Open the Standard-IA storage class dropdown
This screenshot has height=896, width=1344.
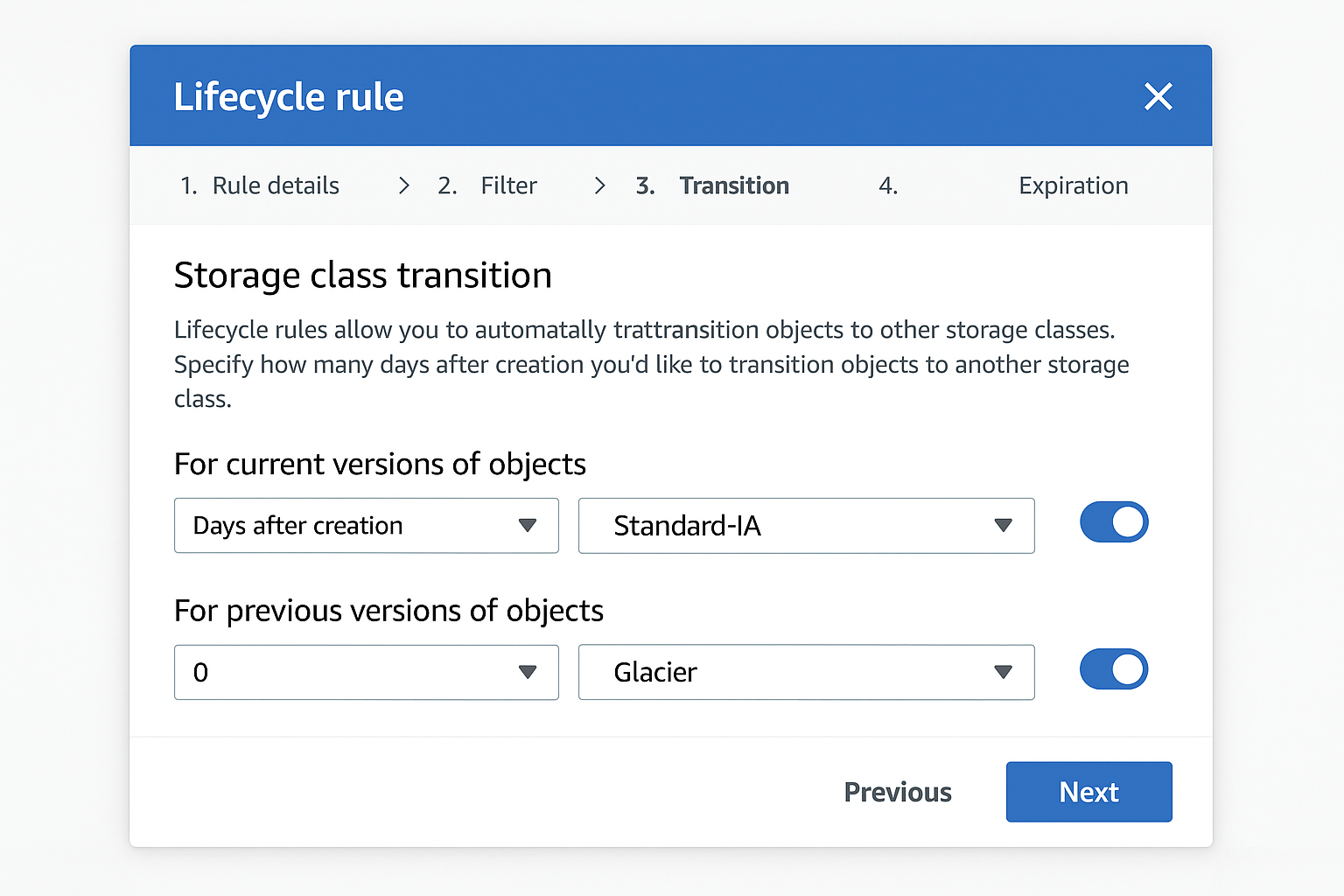pyautogui.click(x=805, y=526)
